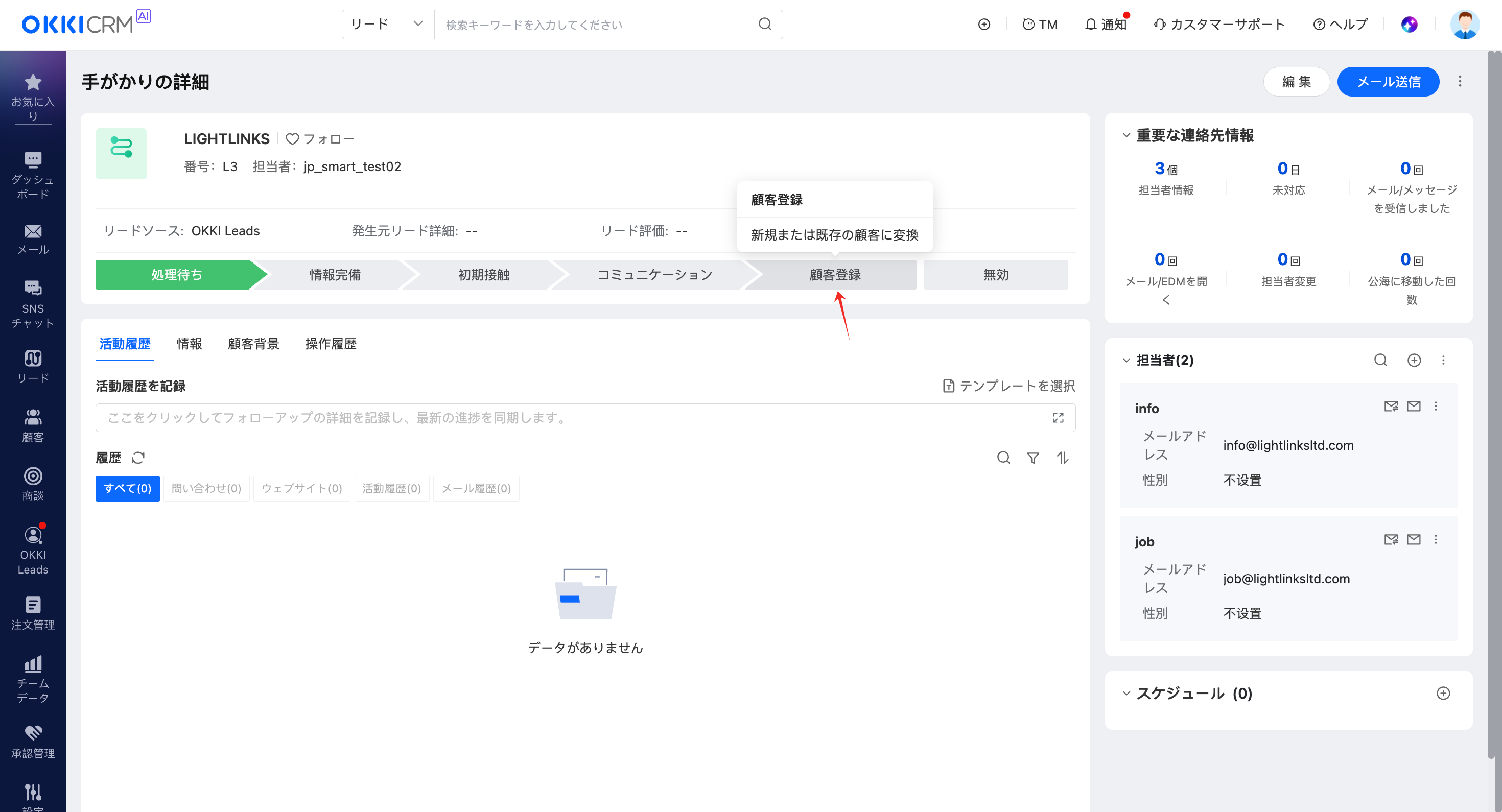Screen dimensions: 1502x812
Task: Mark the lead as 無効
Action: (x=995, y=274)
